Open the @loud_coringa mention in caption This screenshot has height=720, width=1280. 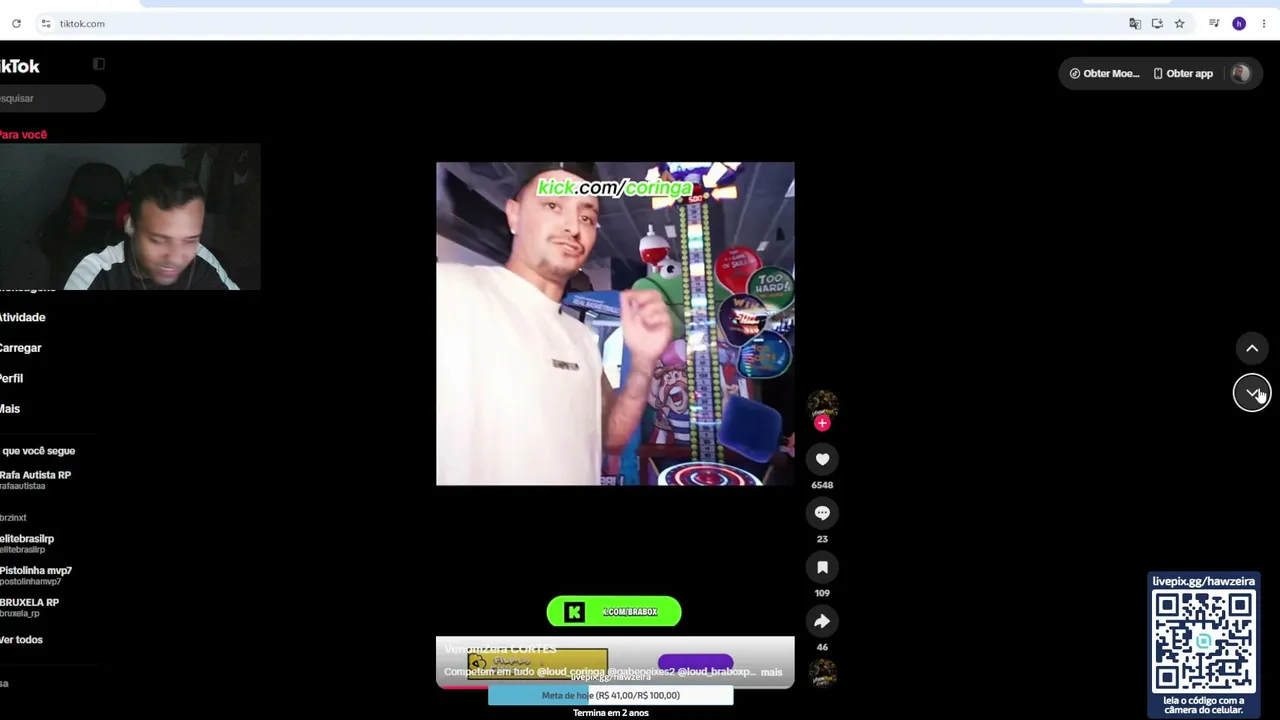(571, 671)
